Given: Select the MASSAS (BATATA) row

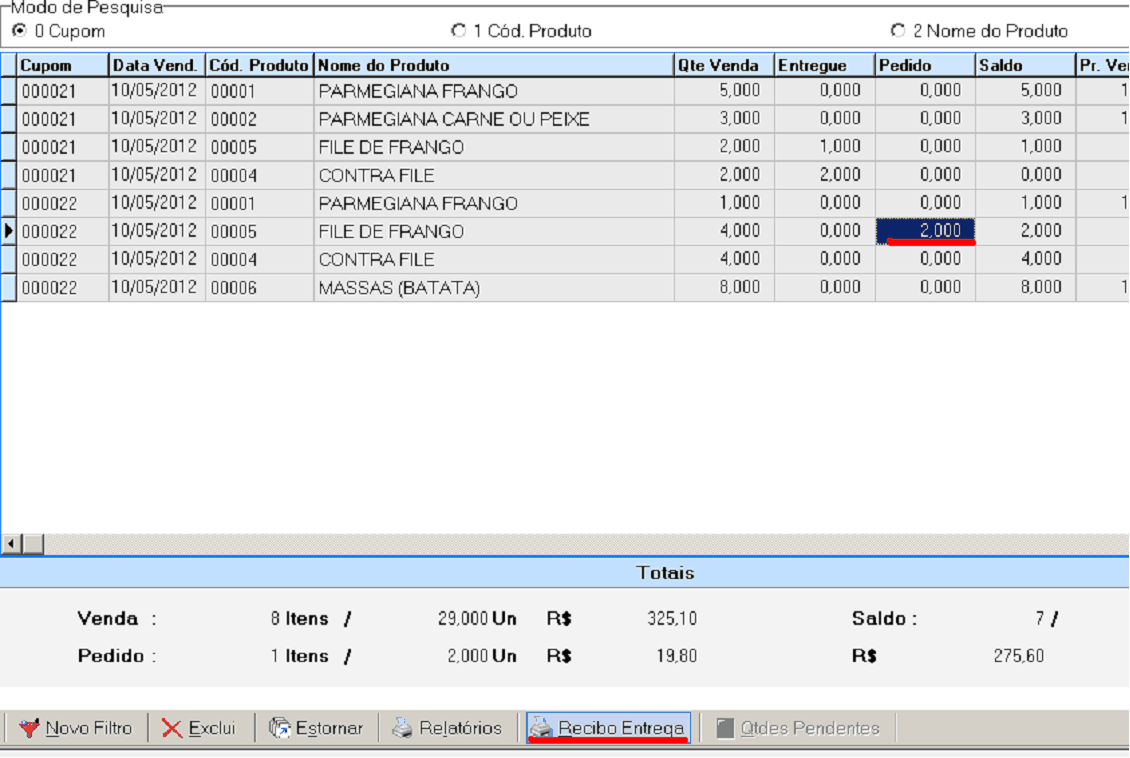Looking at the screenshot, I should 399,288.
